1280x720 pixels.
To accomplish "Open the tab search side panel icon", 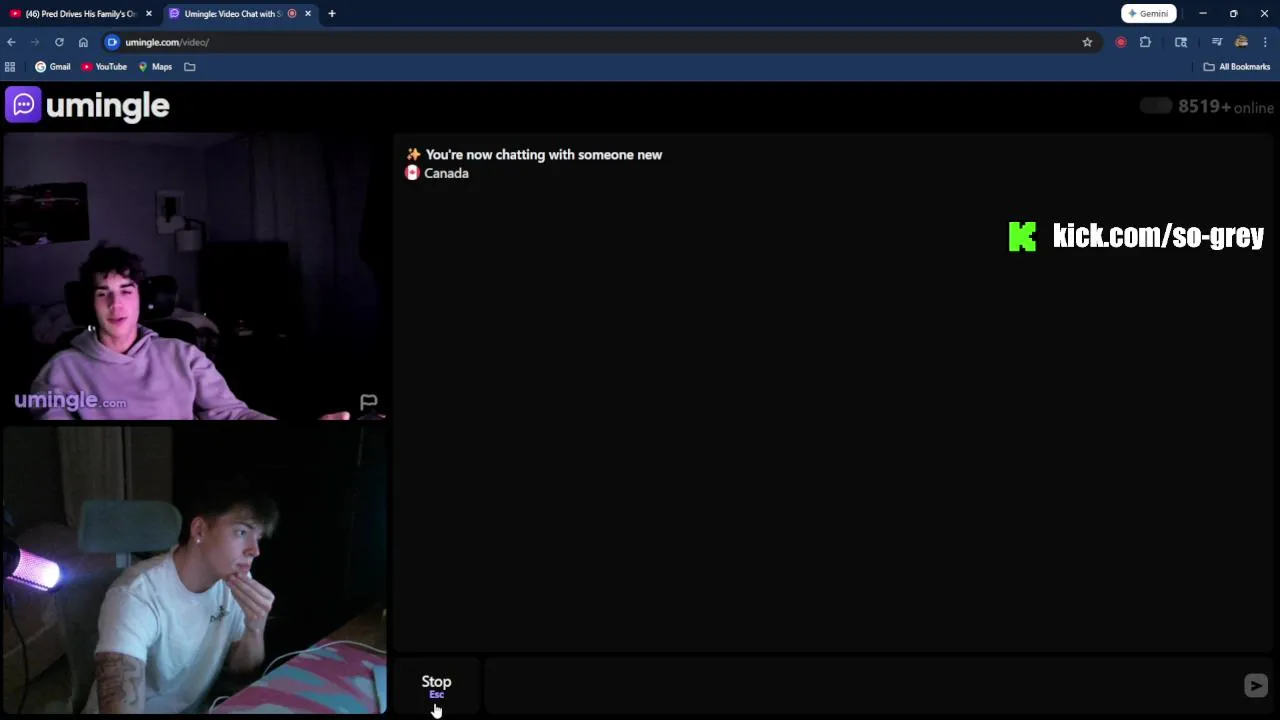I will tap(1181, 42).
